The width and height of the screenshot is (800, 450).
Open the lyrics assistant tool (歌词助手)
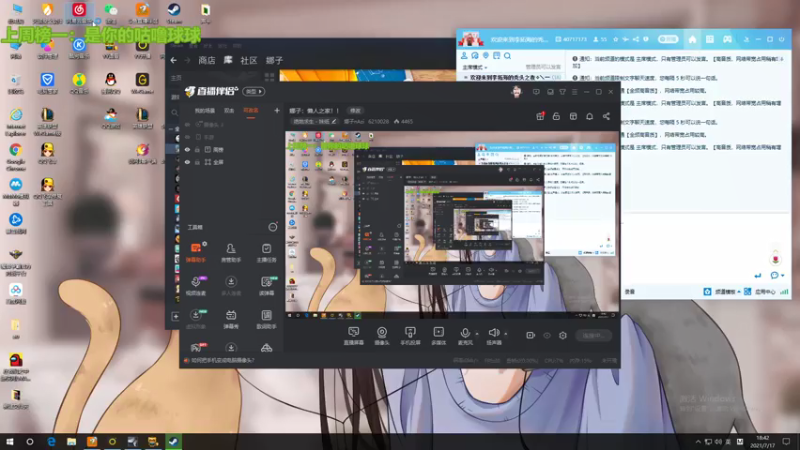(x=266, y=319)
